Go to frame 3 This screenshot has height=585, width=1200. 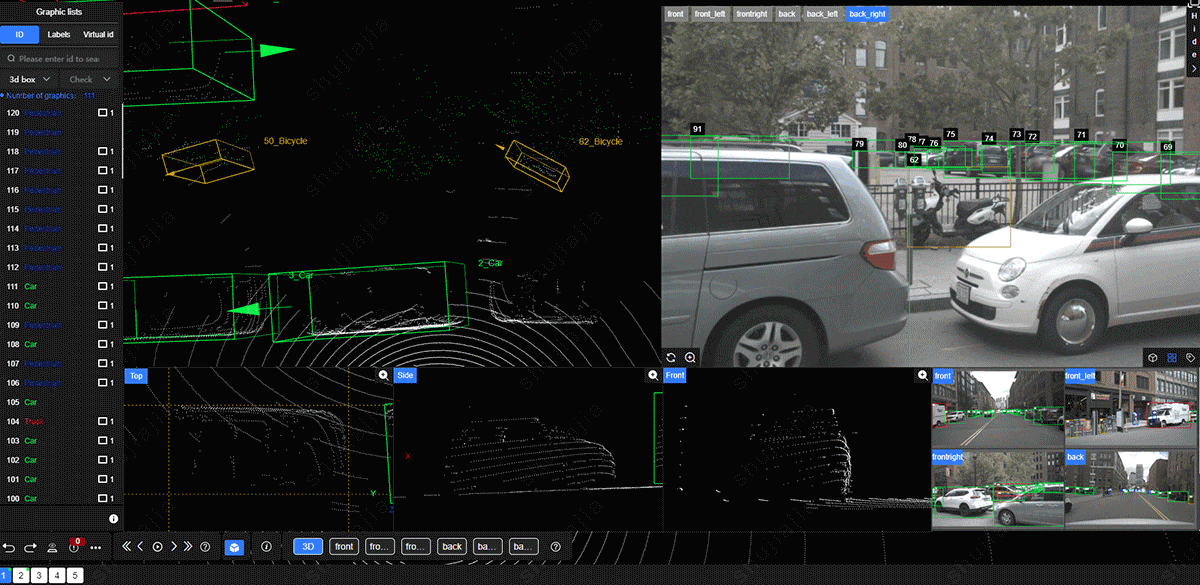[x=39, y=576]
